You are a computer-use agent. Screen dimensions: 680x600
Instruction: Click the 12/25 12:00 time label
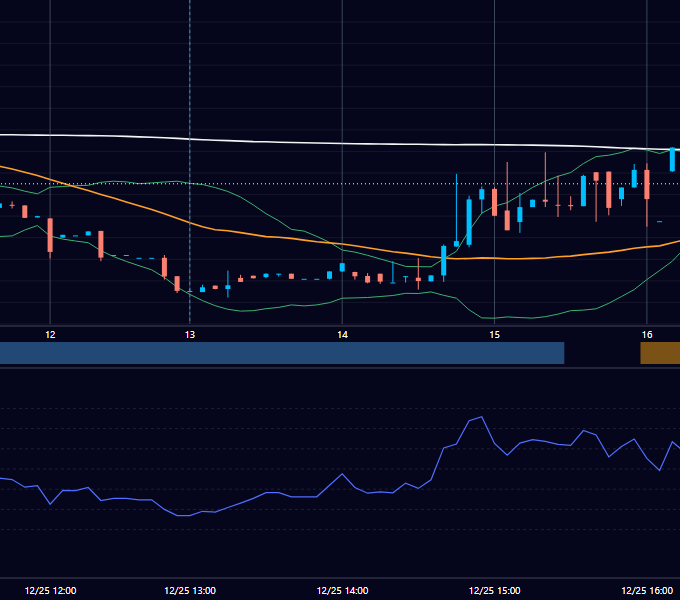coord(50,590)
